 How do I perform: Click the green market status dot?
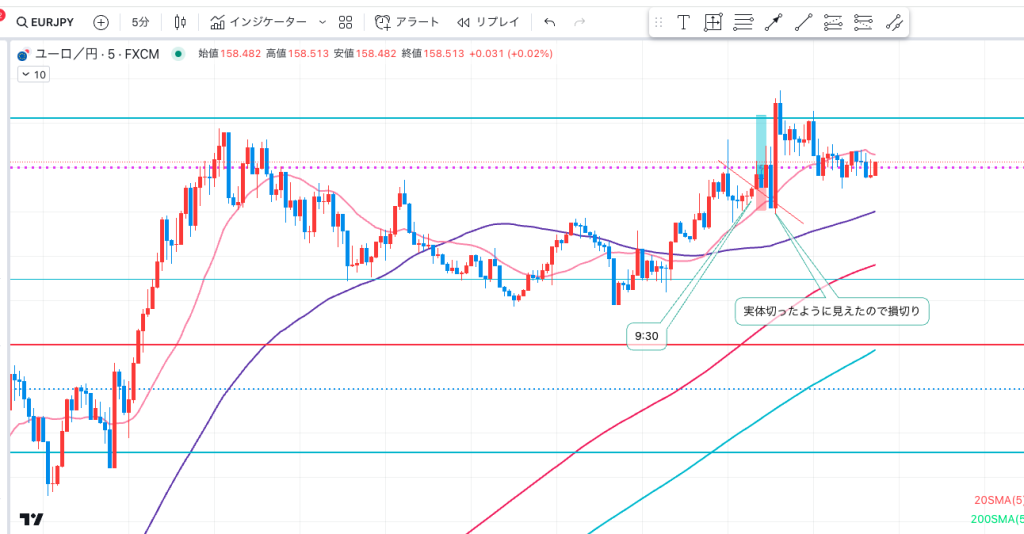(178, 54)
